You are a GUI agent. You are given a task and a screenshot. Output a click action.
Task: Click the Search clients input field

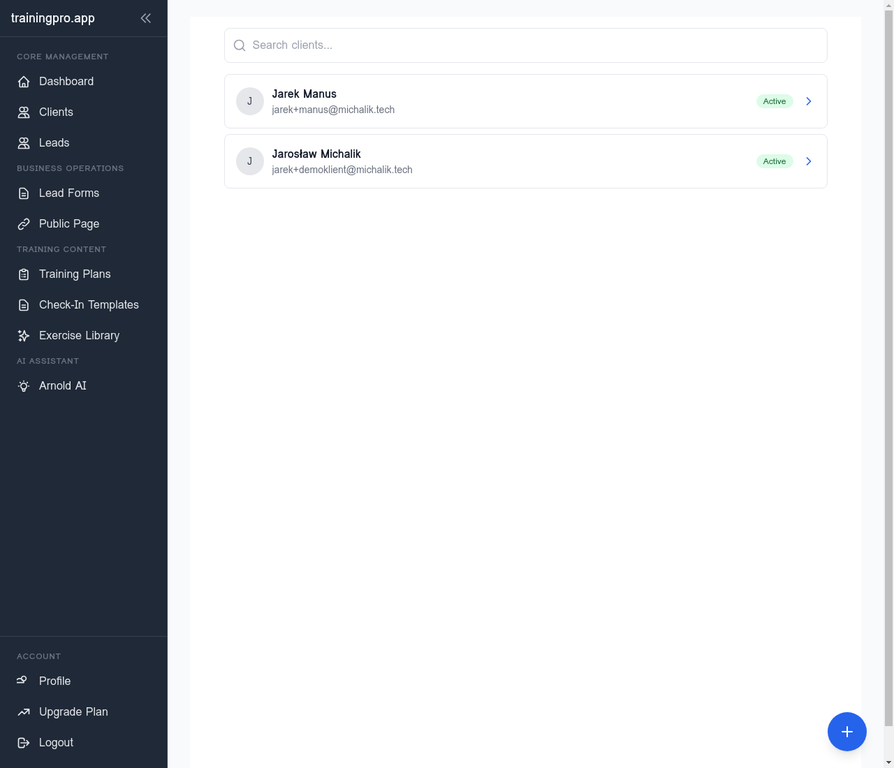[530, 45]
